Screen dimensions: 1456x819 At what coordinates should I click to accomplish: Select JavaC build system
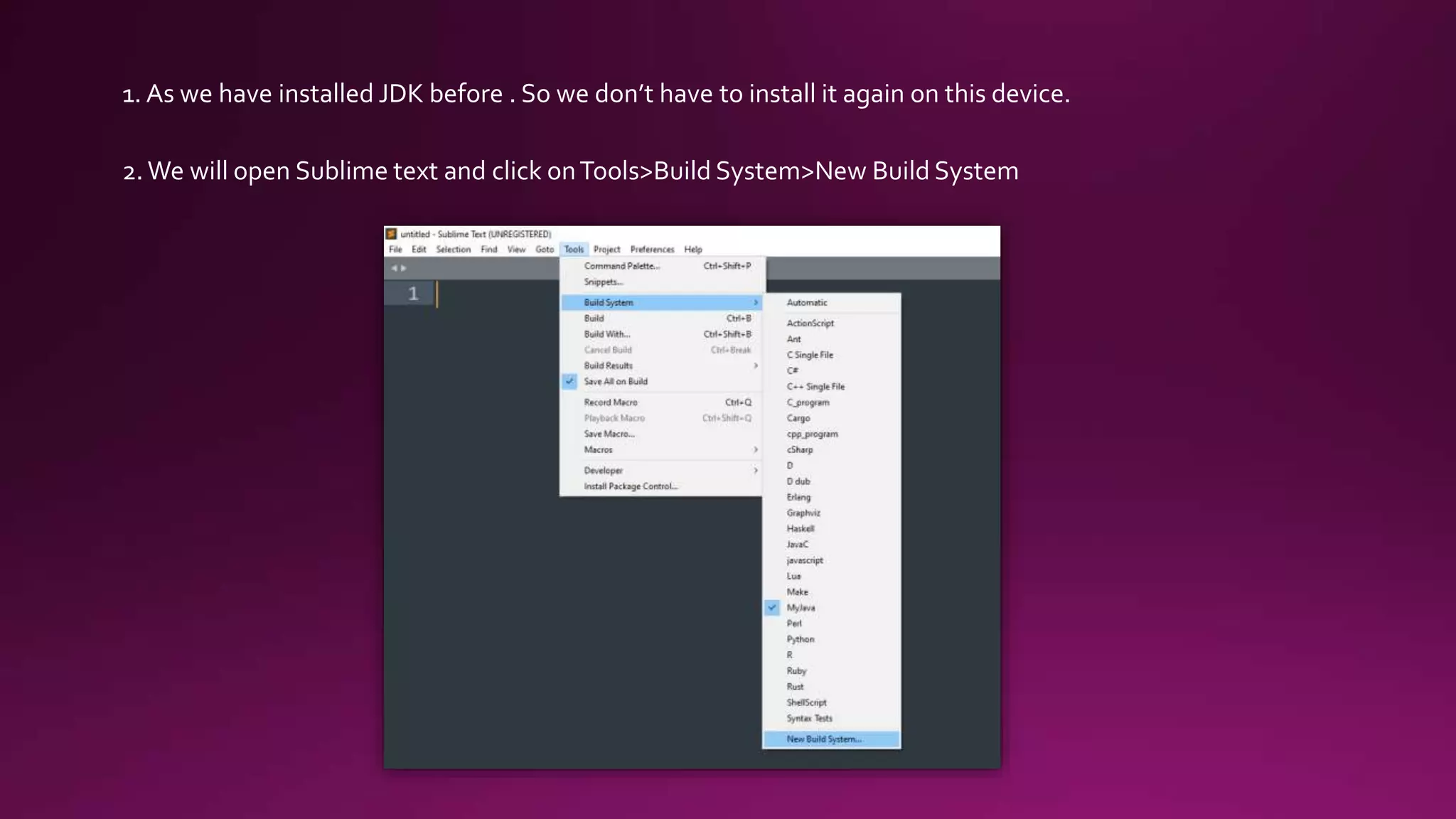point(832,545)
